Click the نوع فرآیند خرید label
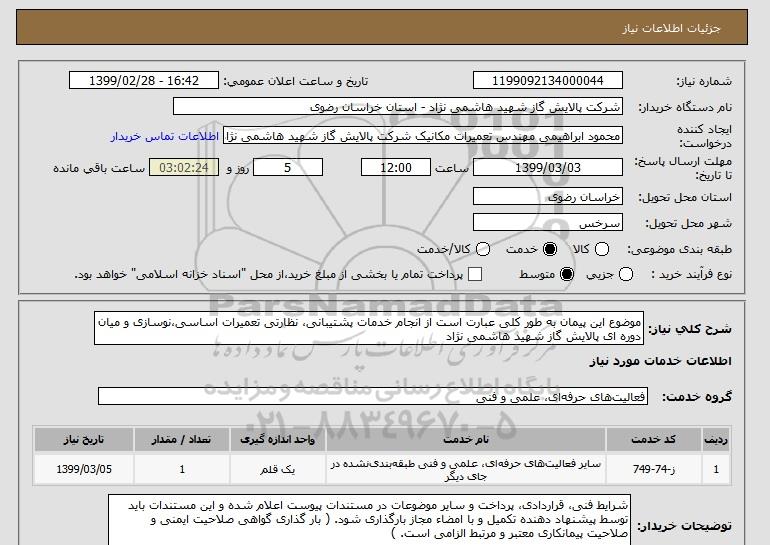Screen dimensions: 770x545 tap(691, 274)
